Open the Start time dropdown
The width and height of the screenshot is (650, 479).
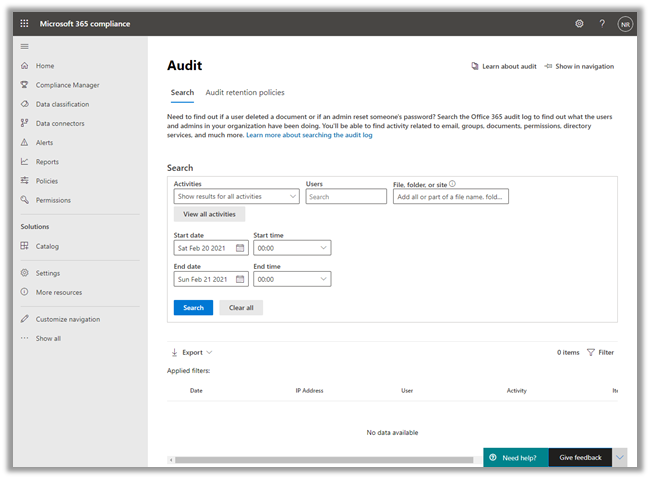point(291,248)
